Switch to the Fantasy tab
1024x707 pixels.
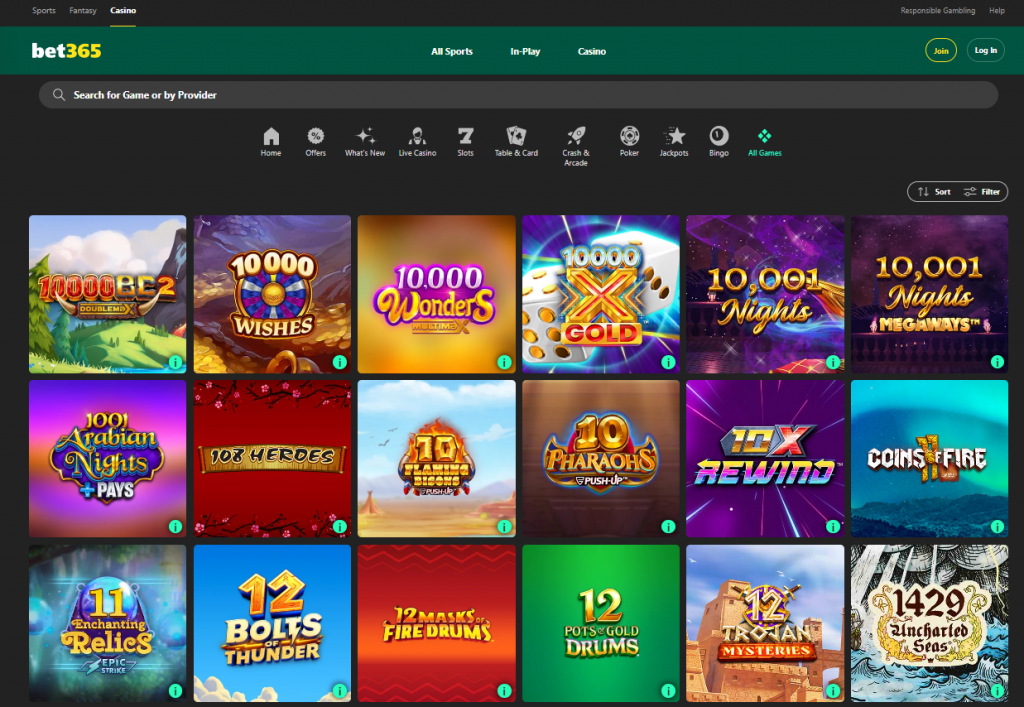(x=83, y=10)
